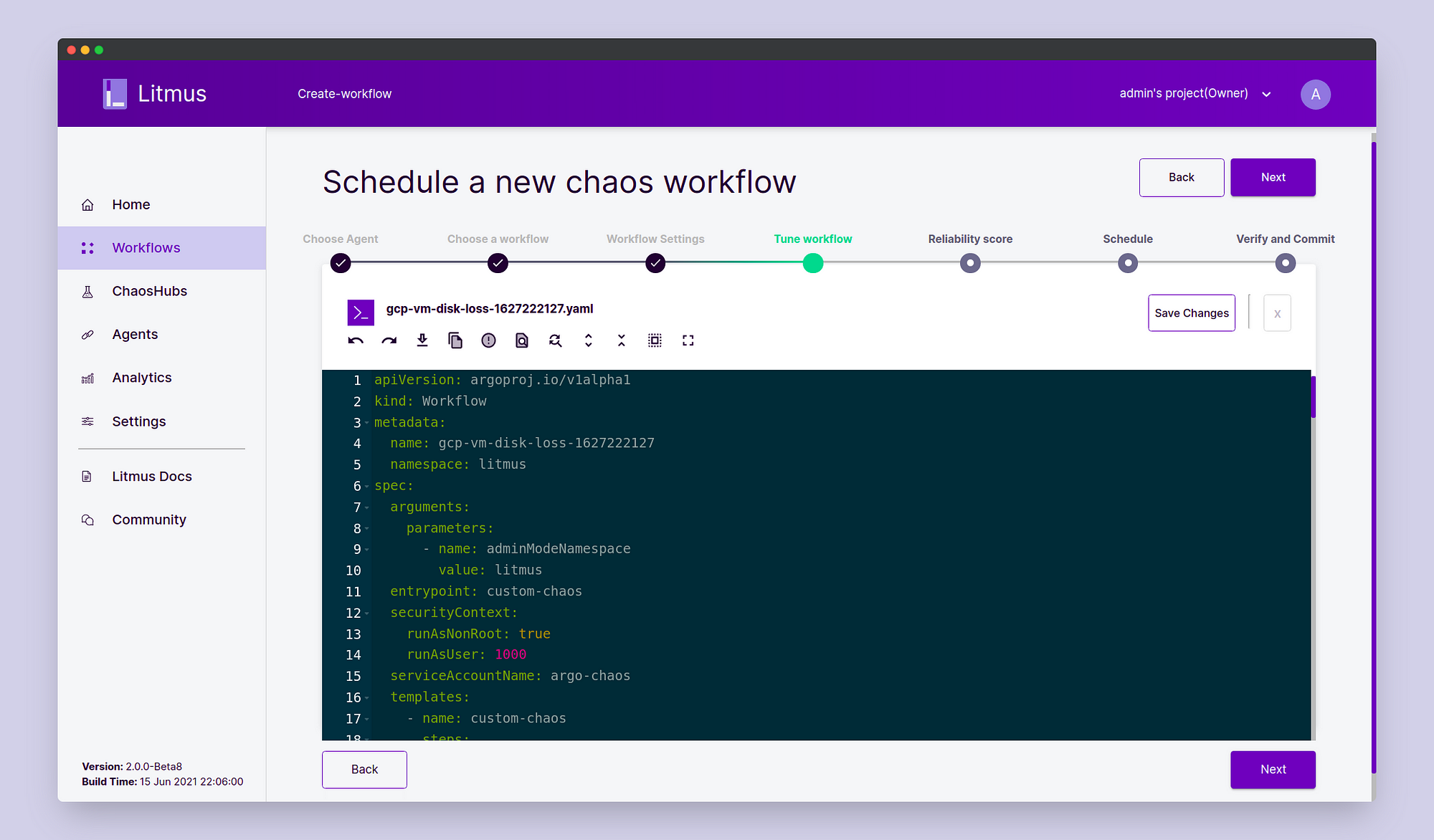
Task: Click the Choose Agent step marker
Action: (341, 264)
